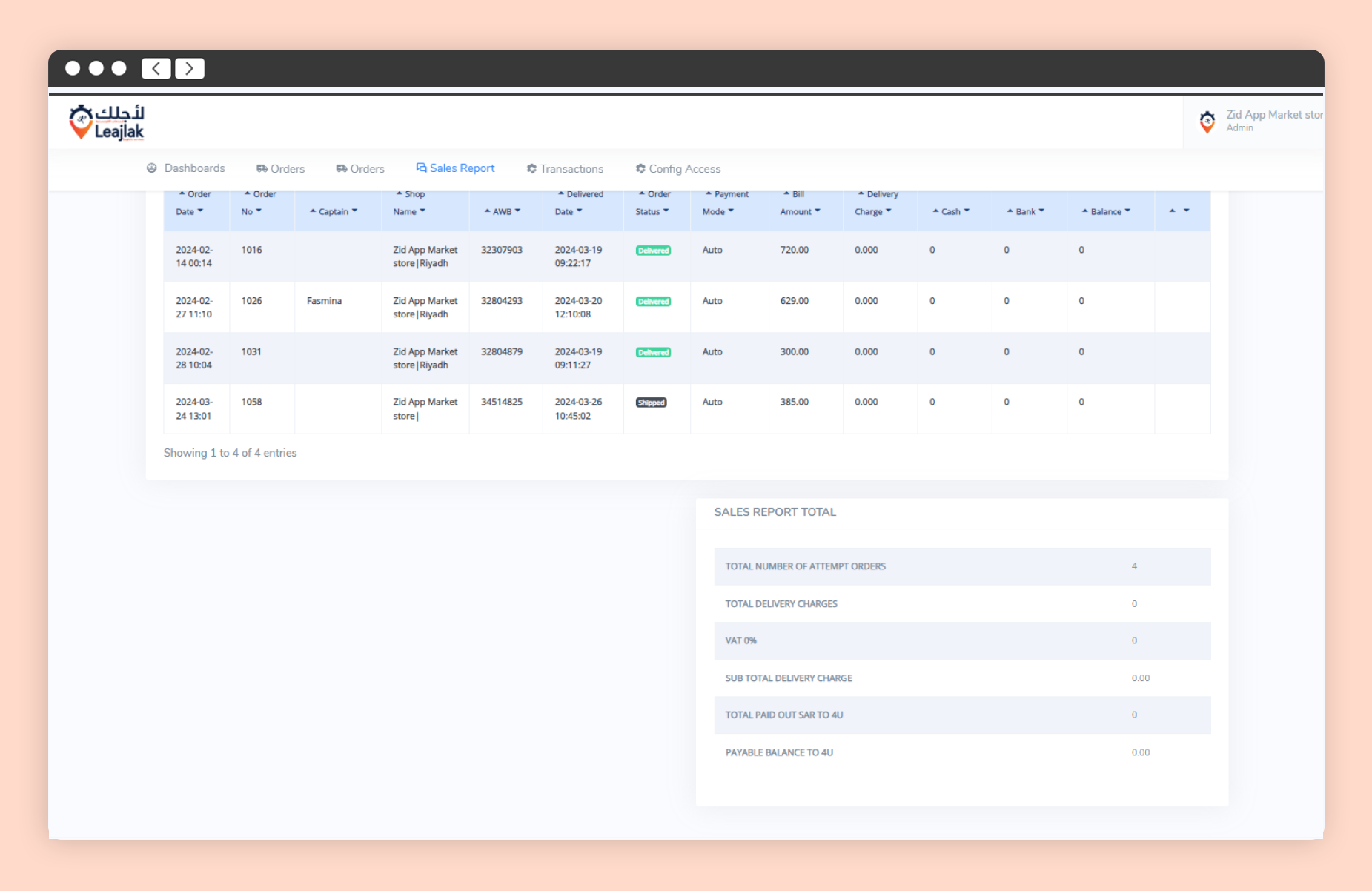
Task: Click the browser back arrow
Action: [x=156, y=68]
